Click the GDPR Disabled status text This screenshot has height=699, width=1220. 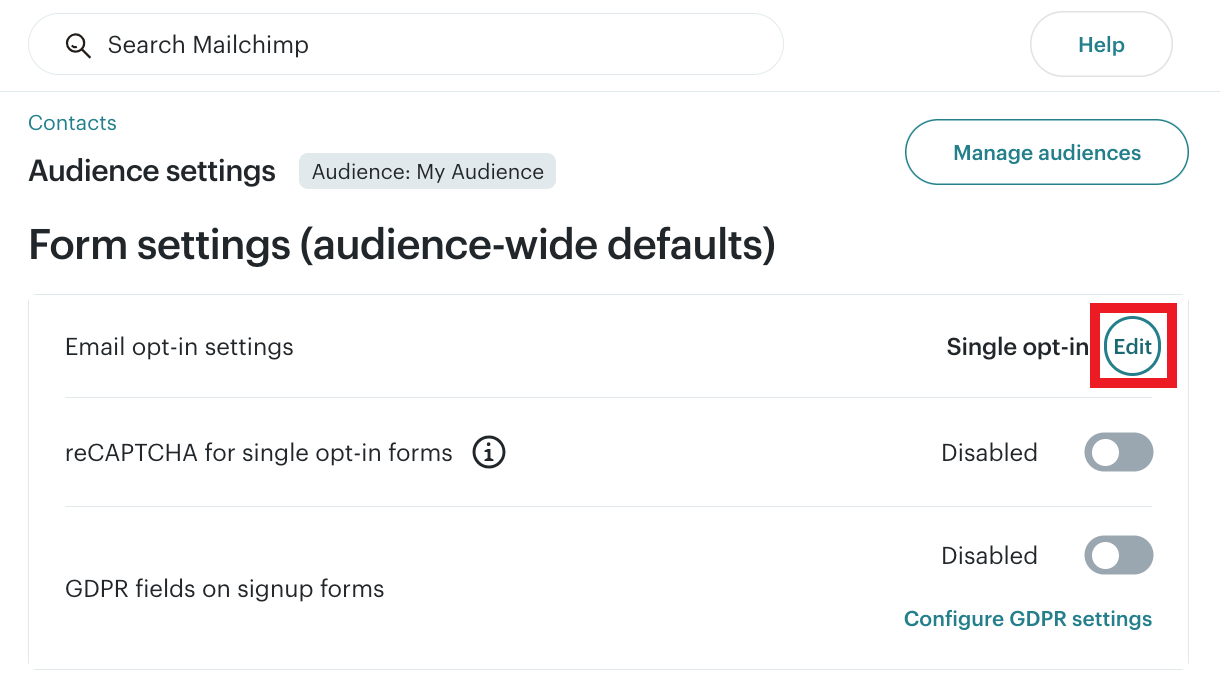(989, 555)
